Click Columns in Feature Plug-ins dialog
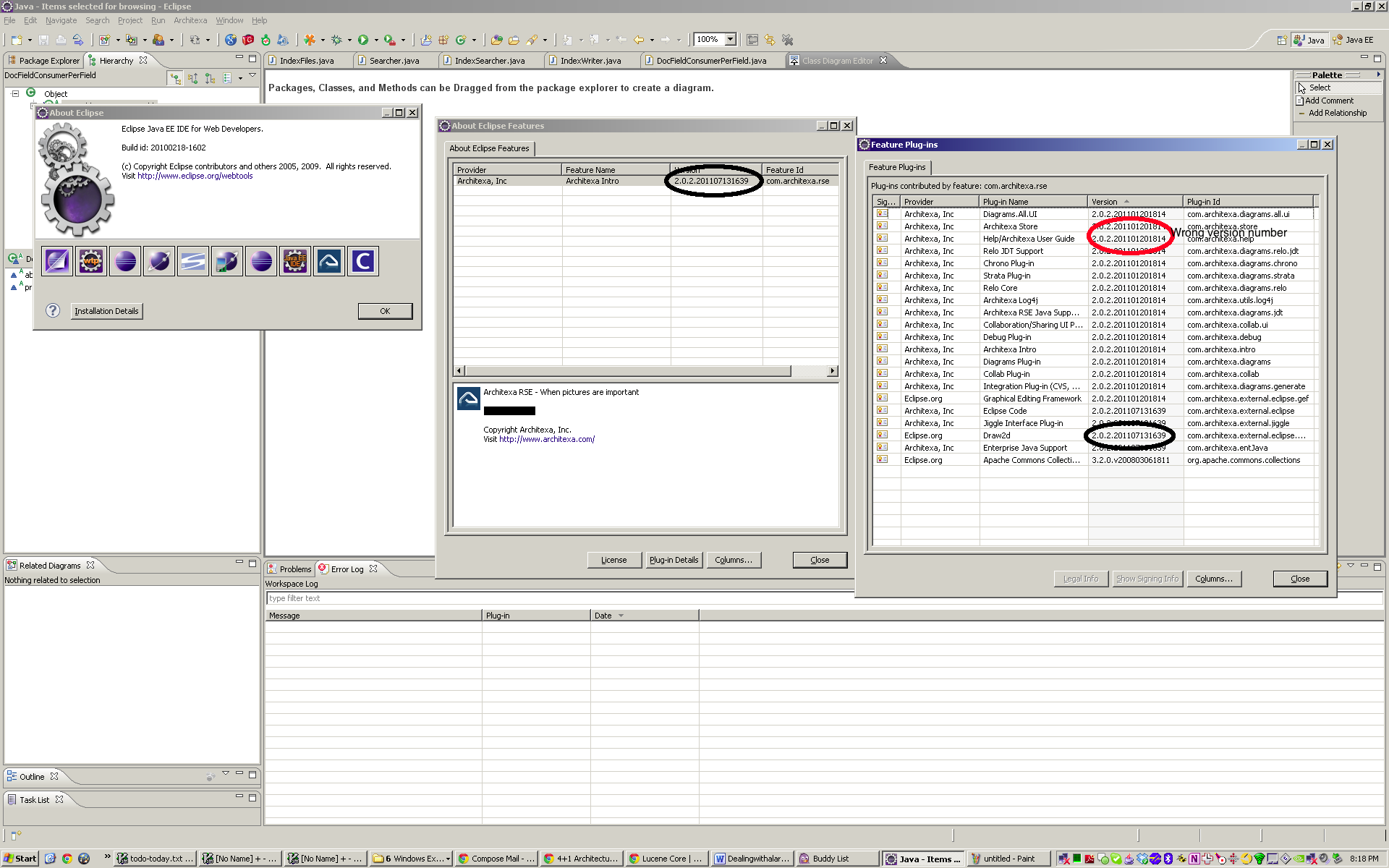 coord(1213,579)
